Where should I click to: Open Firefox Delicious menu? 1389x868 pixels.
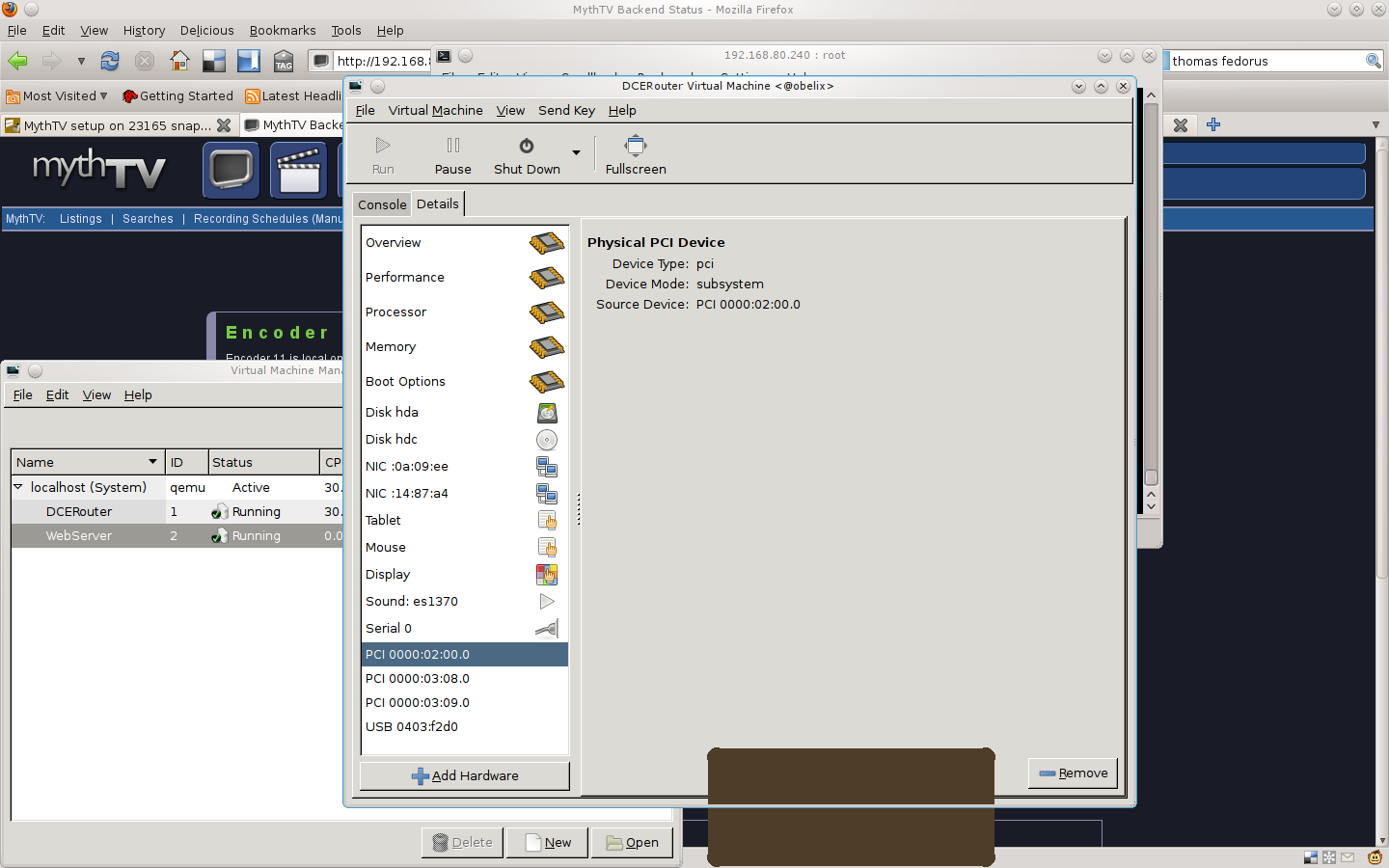207,31
